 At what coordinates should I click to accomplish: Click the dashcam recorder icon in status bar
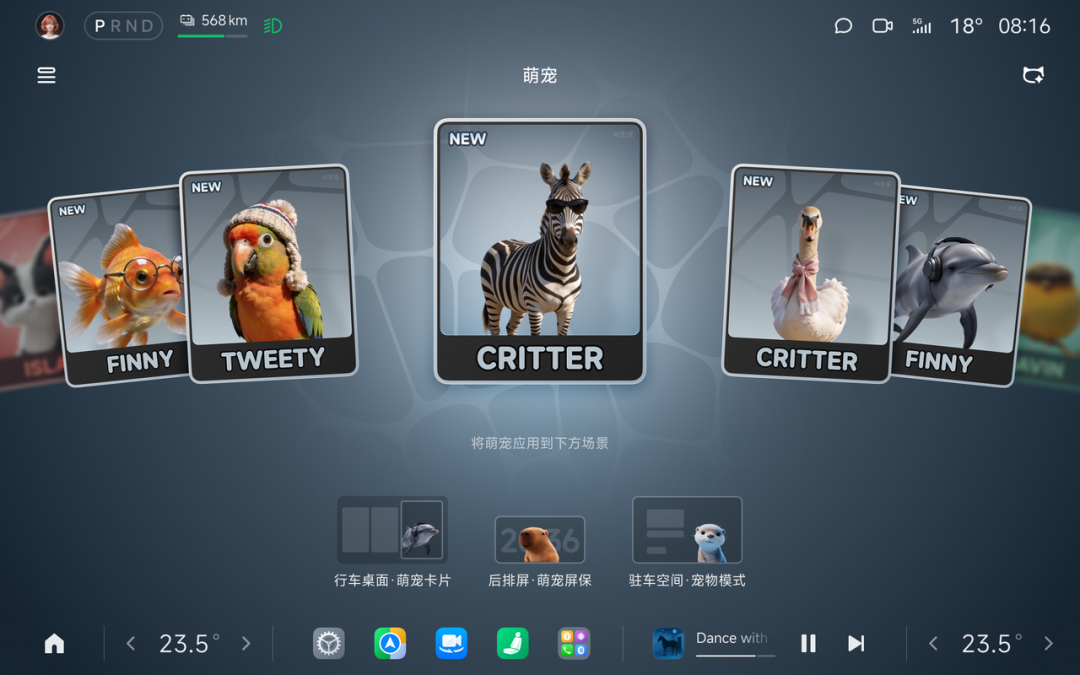coord(882,26)
